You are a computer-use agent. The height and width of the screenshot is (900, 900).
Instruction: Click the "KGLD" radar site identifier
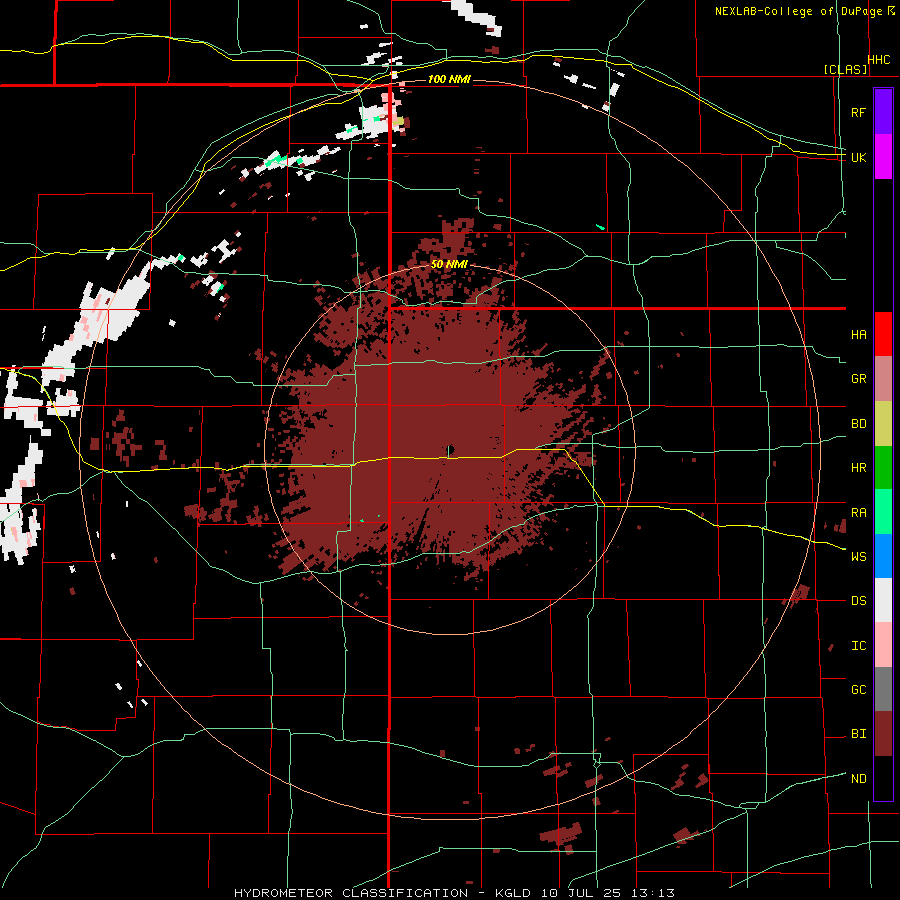pos(514,893)
